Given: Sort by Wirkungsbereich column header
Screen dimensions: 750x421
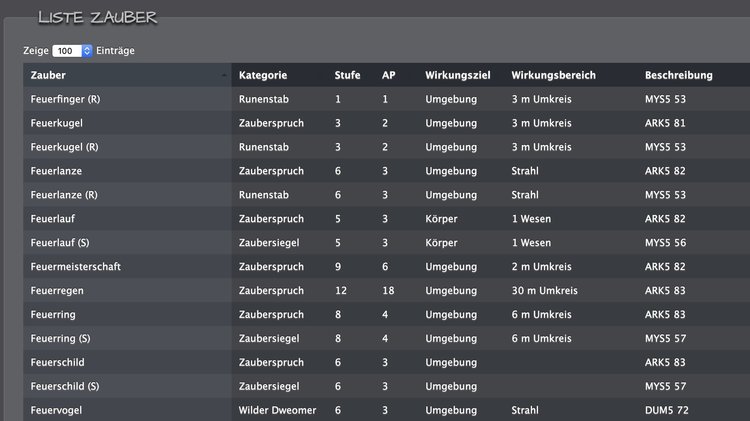Looking at the screenshot, I should coord(553,75).
